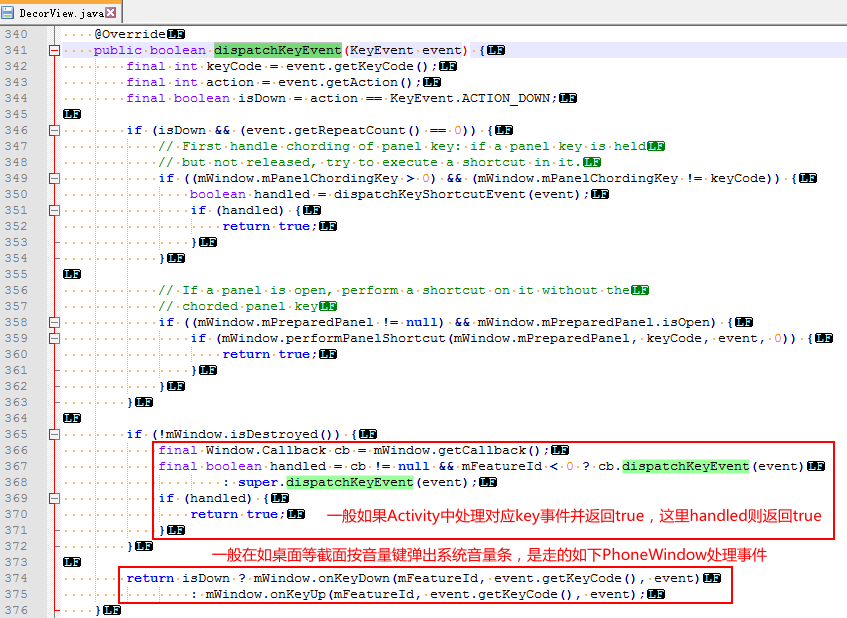Click KeyEvent.ACTION_DOWN on line 344
The image size is (847, 618).
pyautogui.click(x=470, y=98)
